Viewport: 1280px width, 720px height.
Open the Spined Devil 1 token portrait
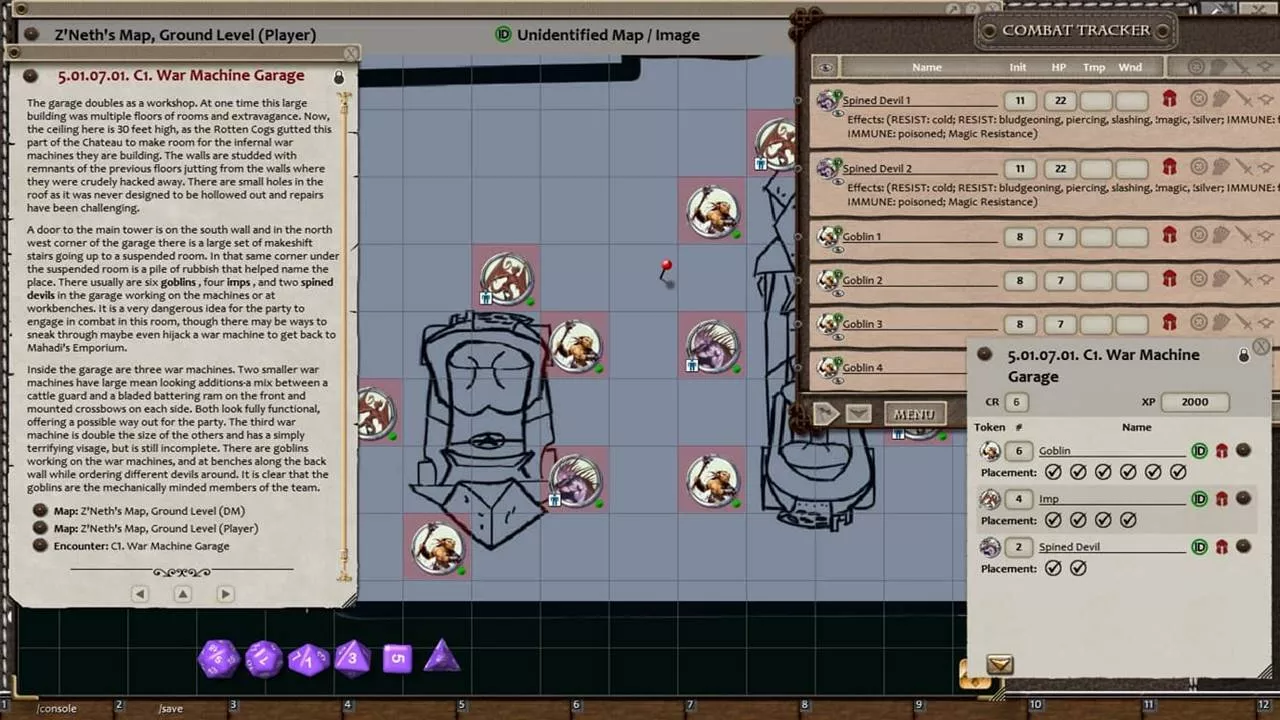click(827, 99)
